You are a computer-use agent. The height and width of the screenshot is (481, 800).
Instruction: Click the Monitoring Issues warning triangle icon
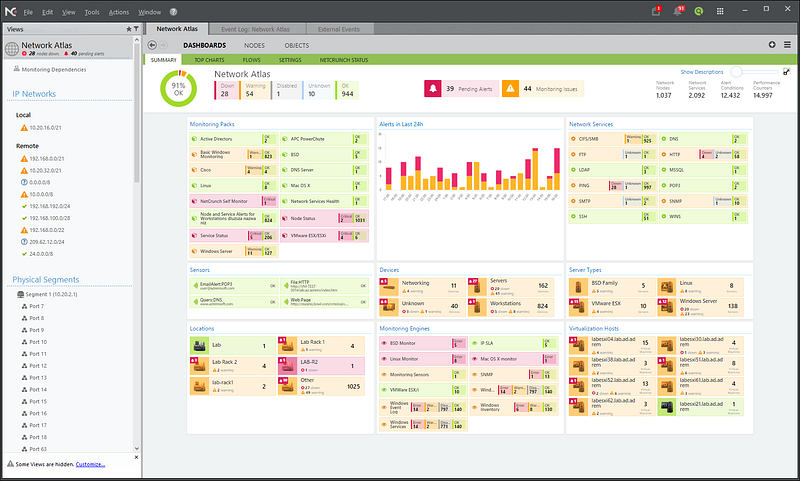point(510,88)
